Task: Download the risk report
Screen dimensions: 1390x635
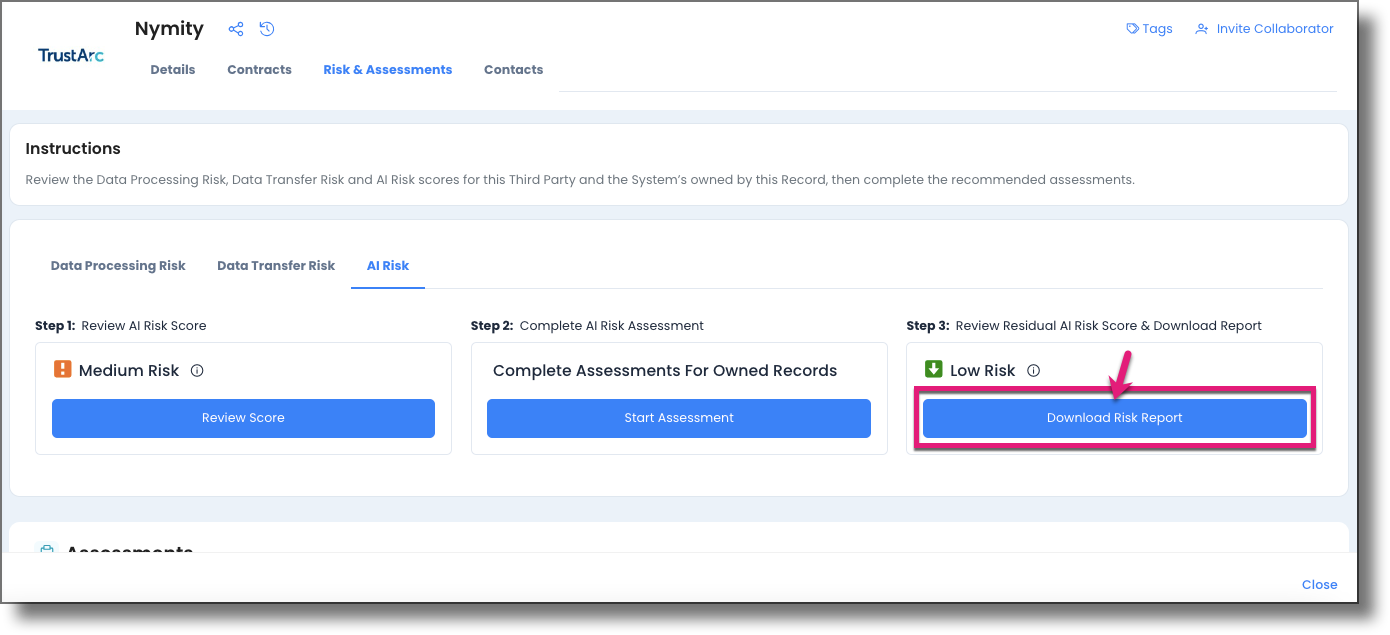Action: coord(1114,418)
